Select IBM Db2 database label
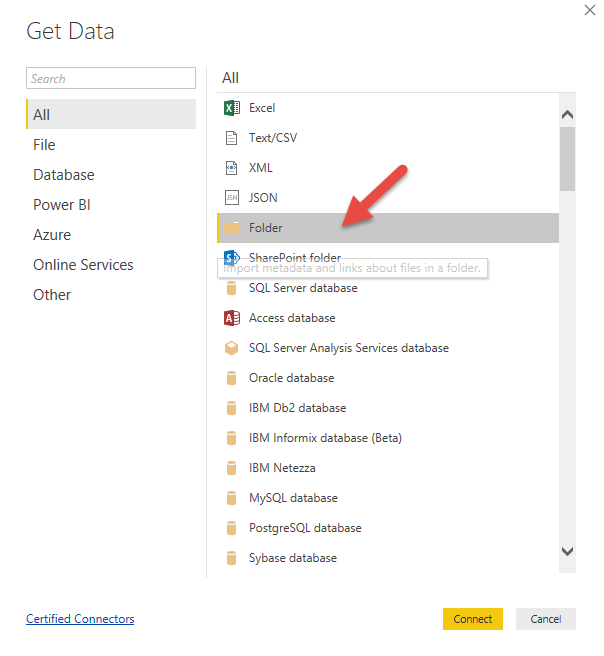This screenshot has height=656, width=604. coord(297,408)
